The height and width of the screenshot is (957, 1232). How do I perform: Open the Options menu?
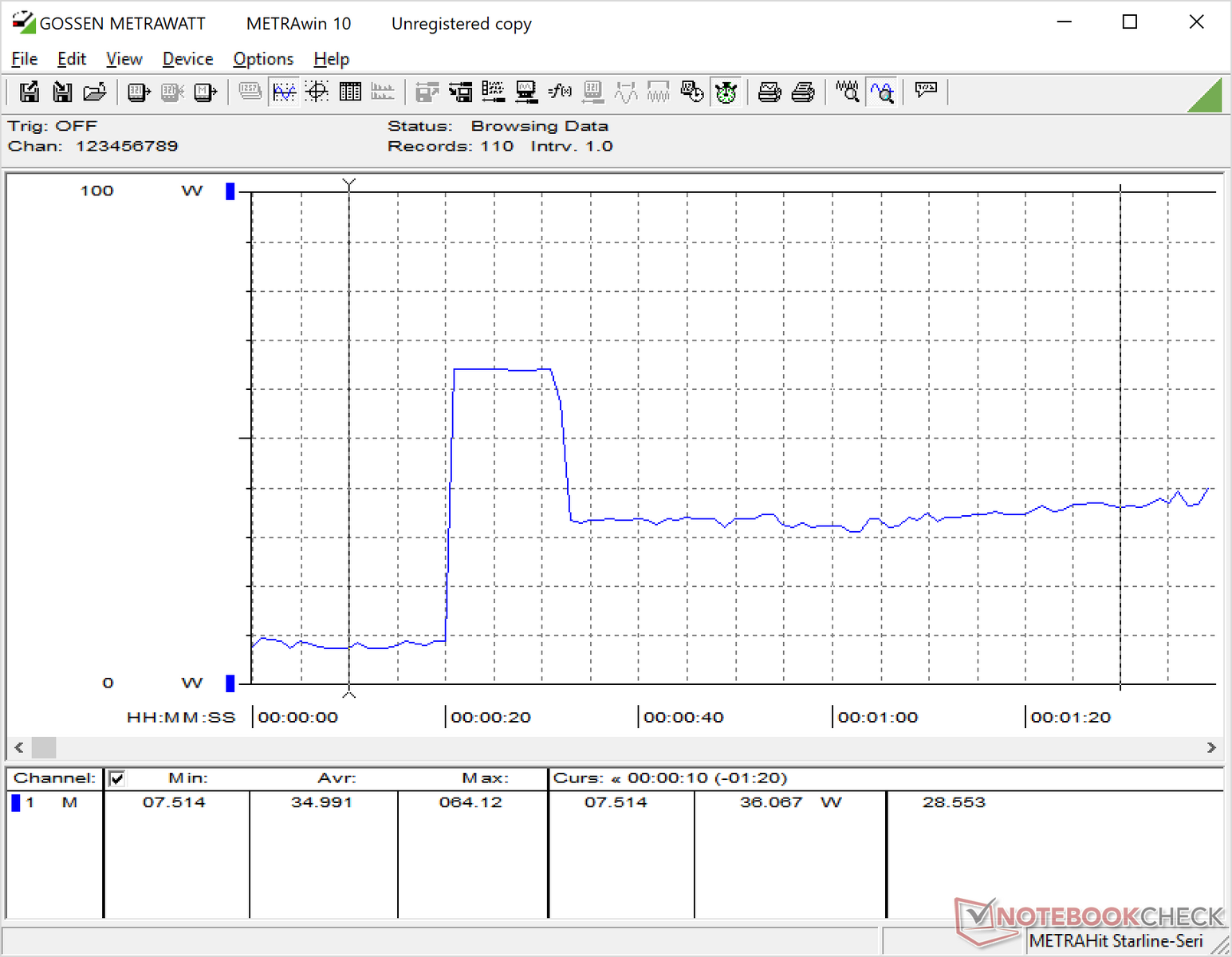point(263,59)
